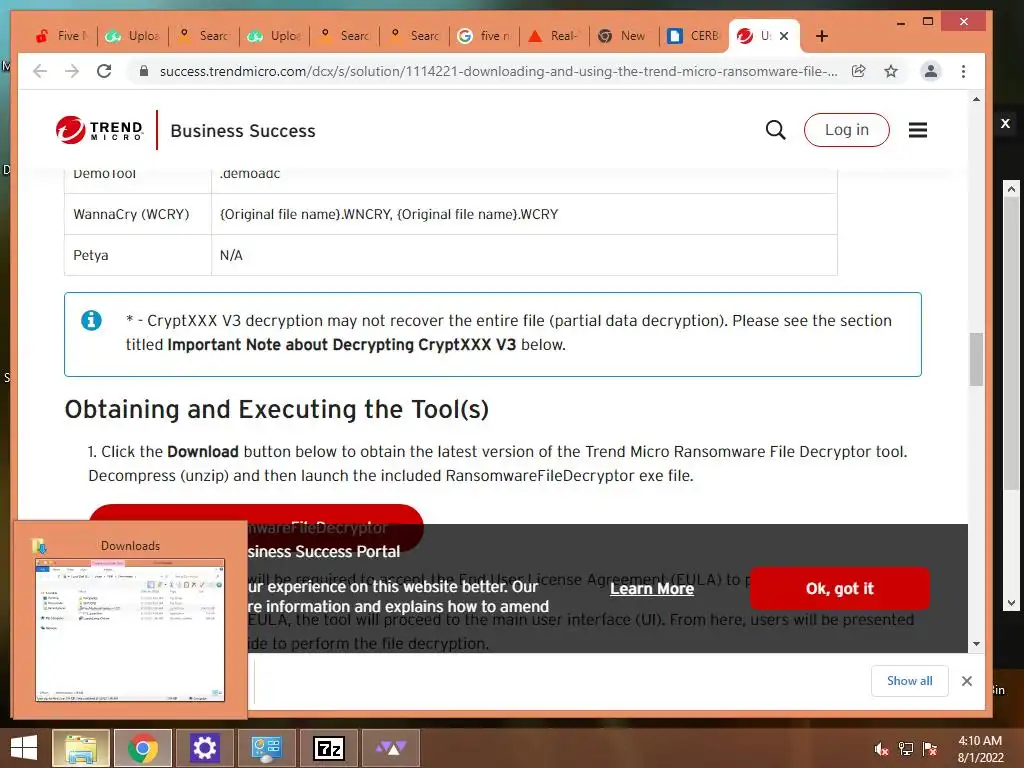
Task: Click the Windows Start button
Action: [24, 748]
